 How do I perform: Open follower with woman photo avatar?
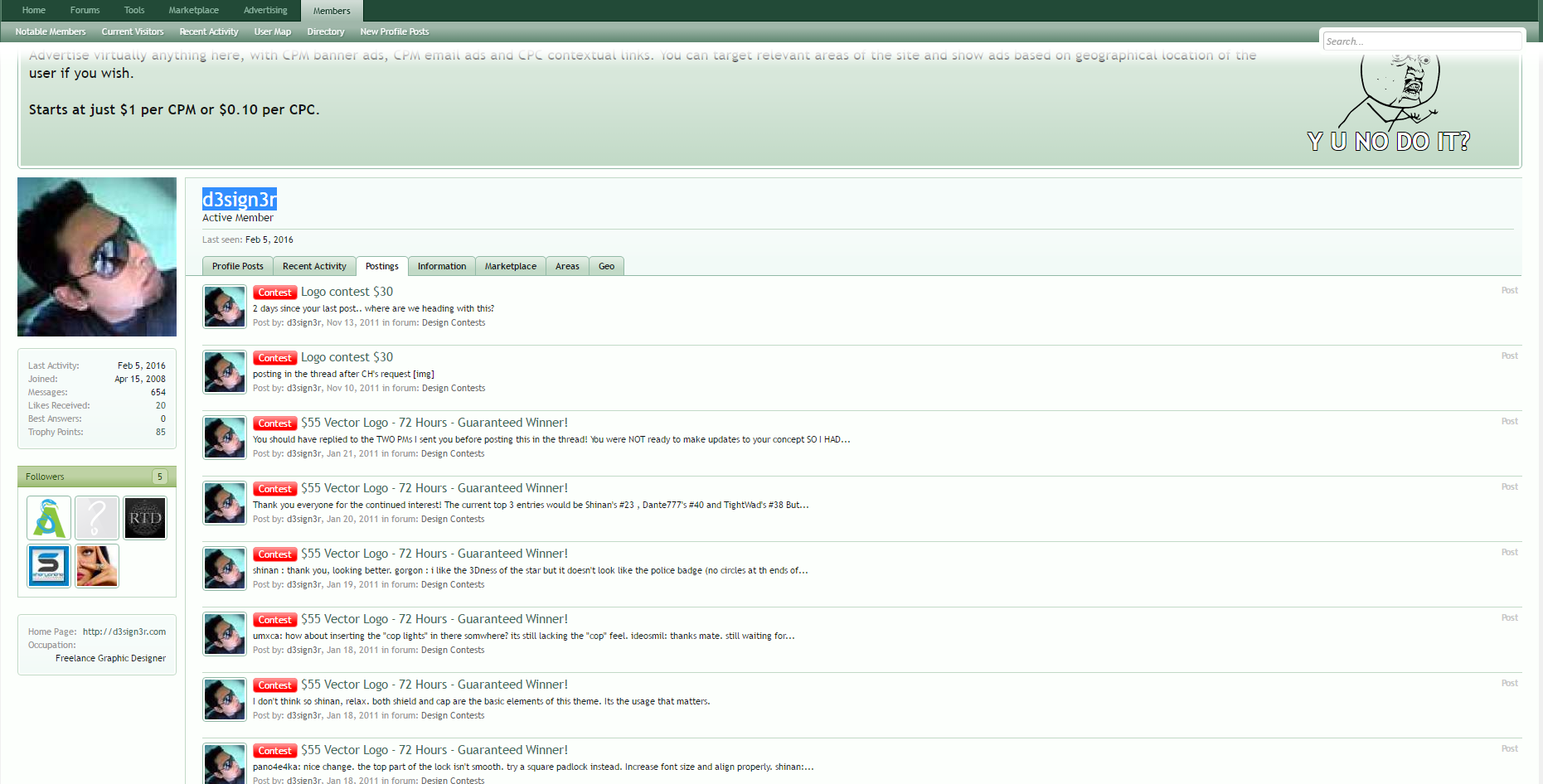pyautogui.click(x=97, y=566)
